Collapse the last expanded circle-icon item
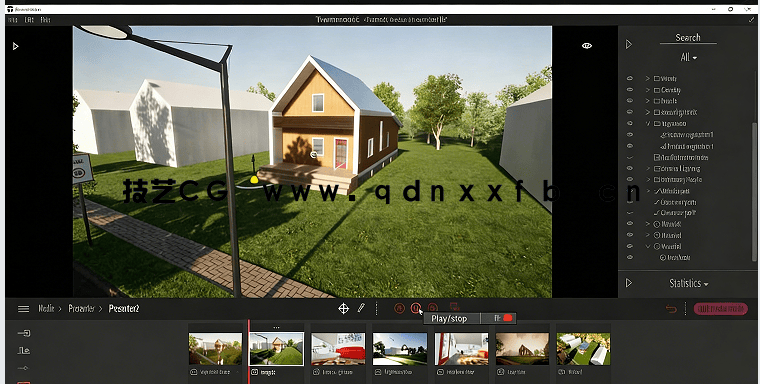This screenshot has height=384, width=760. [x=648, y=246]
